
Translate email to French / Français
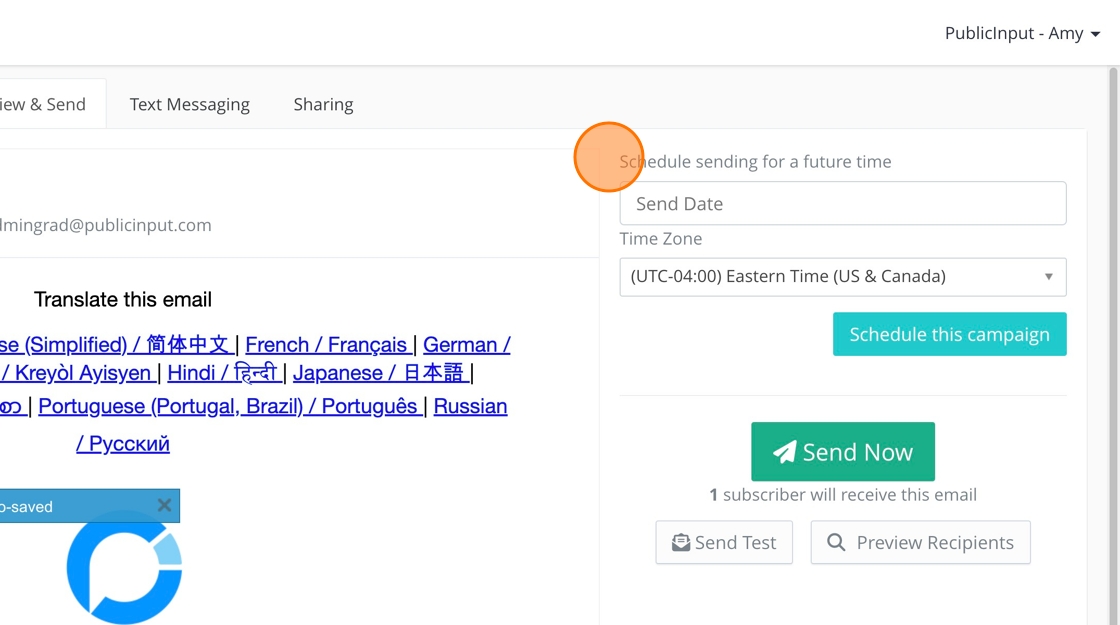click(x=327, y=345)
